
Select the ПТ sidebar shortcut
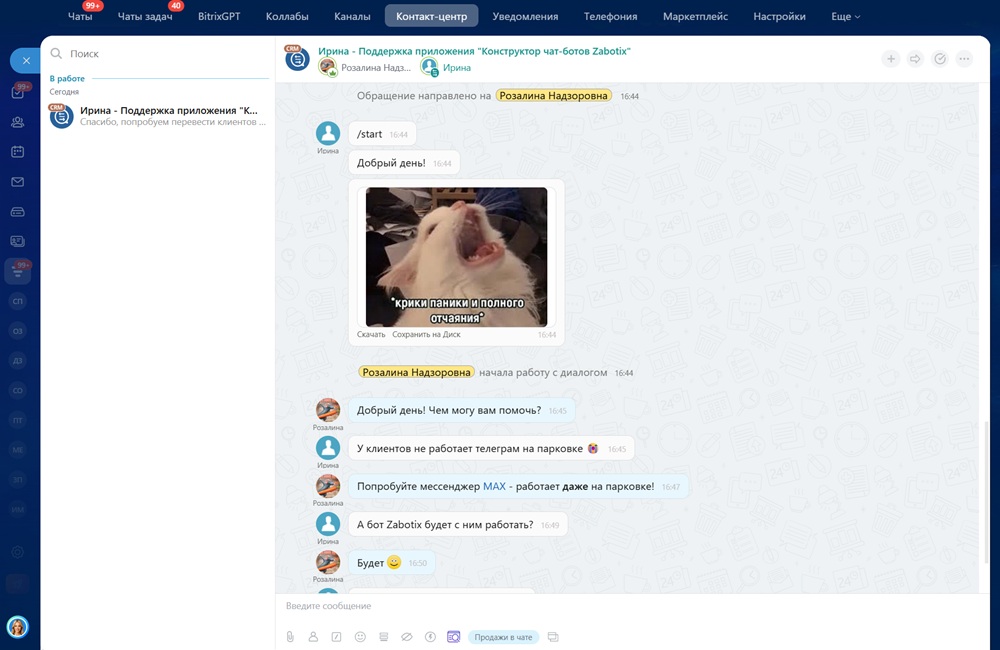[x=18, y=420]
